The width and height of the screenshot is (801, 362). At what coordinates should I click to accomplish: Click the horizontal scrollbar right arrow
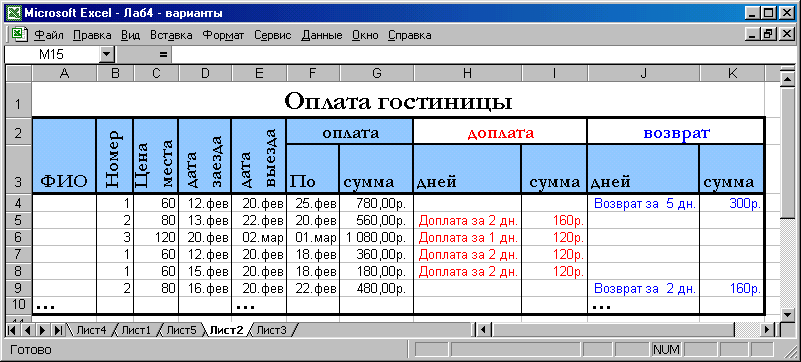pyautogui.click(x=767, y=330)
